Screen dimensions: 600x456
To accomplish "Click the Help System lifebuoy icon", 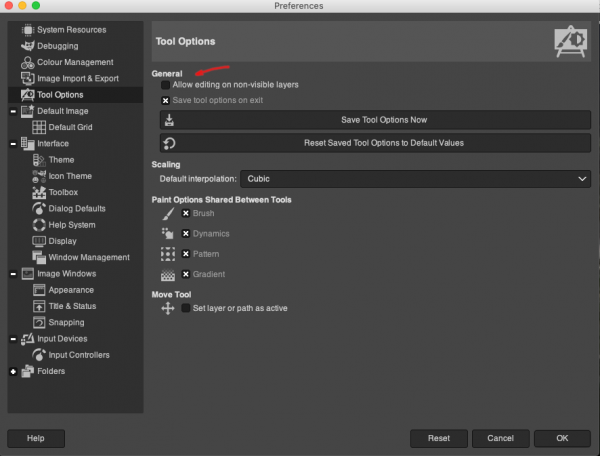I will (x=39, y=225).
